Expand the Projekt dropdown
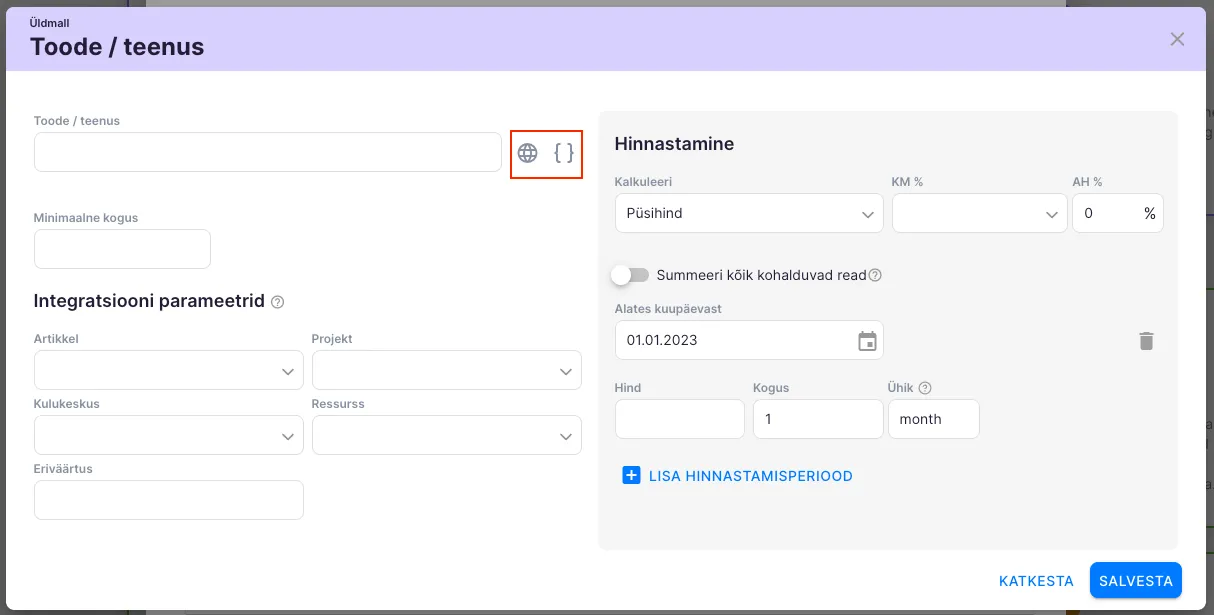This screenshot has height=615, width=1214. (446, 371)
